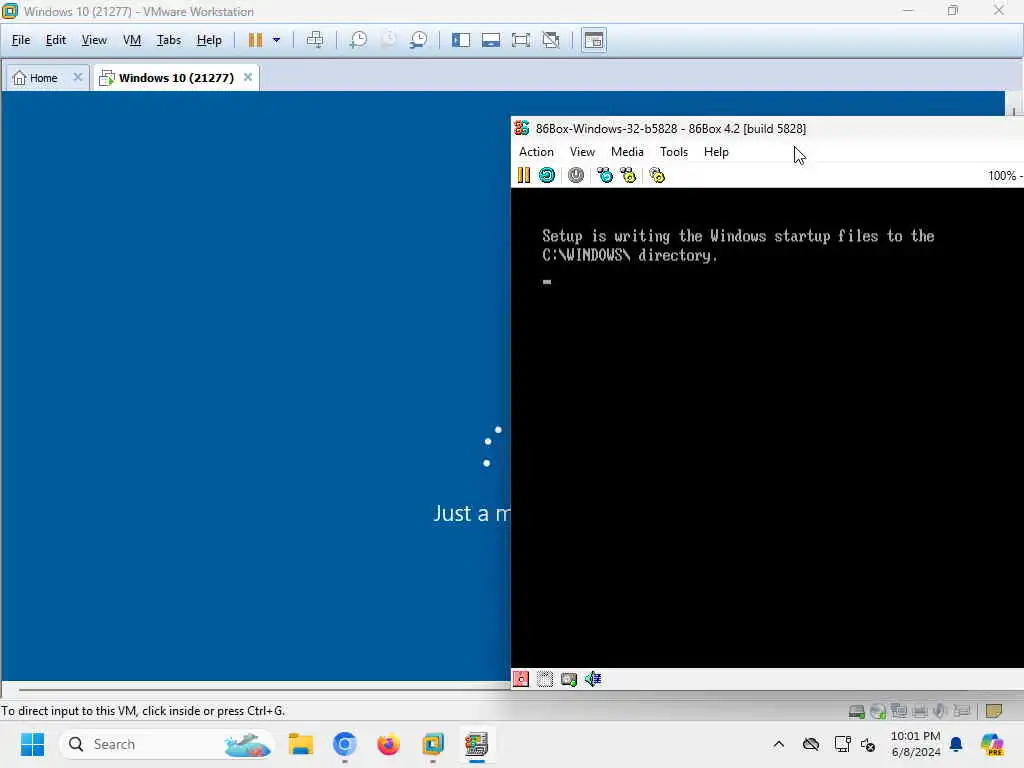Open VMware Tabs menu
Screen dimensions: 1024x768
[168, 40]
